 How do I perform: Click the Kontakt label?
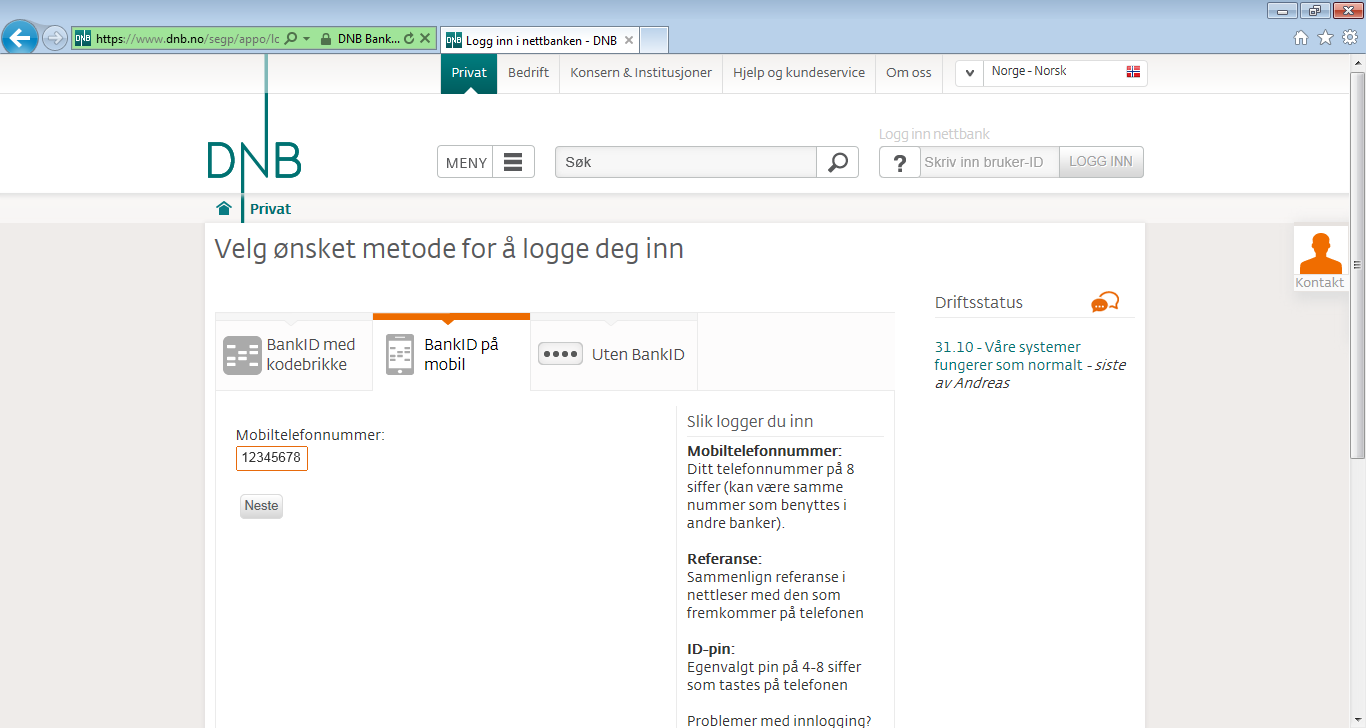pos(1320,283)
